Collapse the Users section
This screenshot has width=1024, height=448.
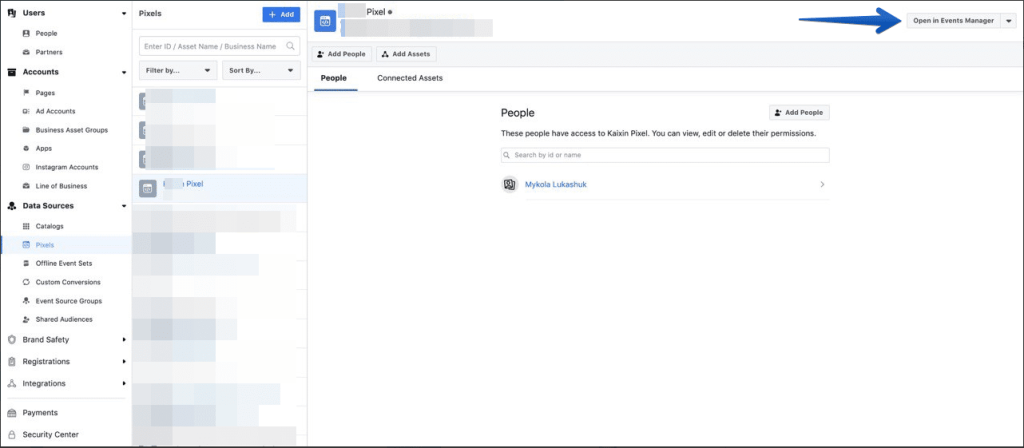123,14
